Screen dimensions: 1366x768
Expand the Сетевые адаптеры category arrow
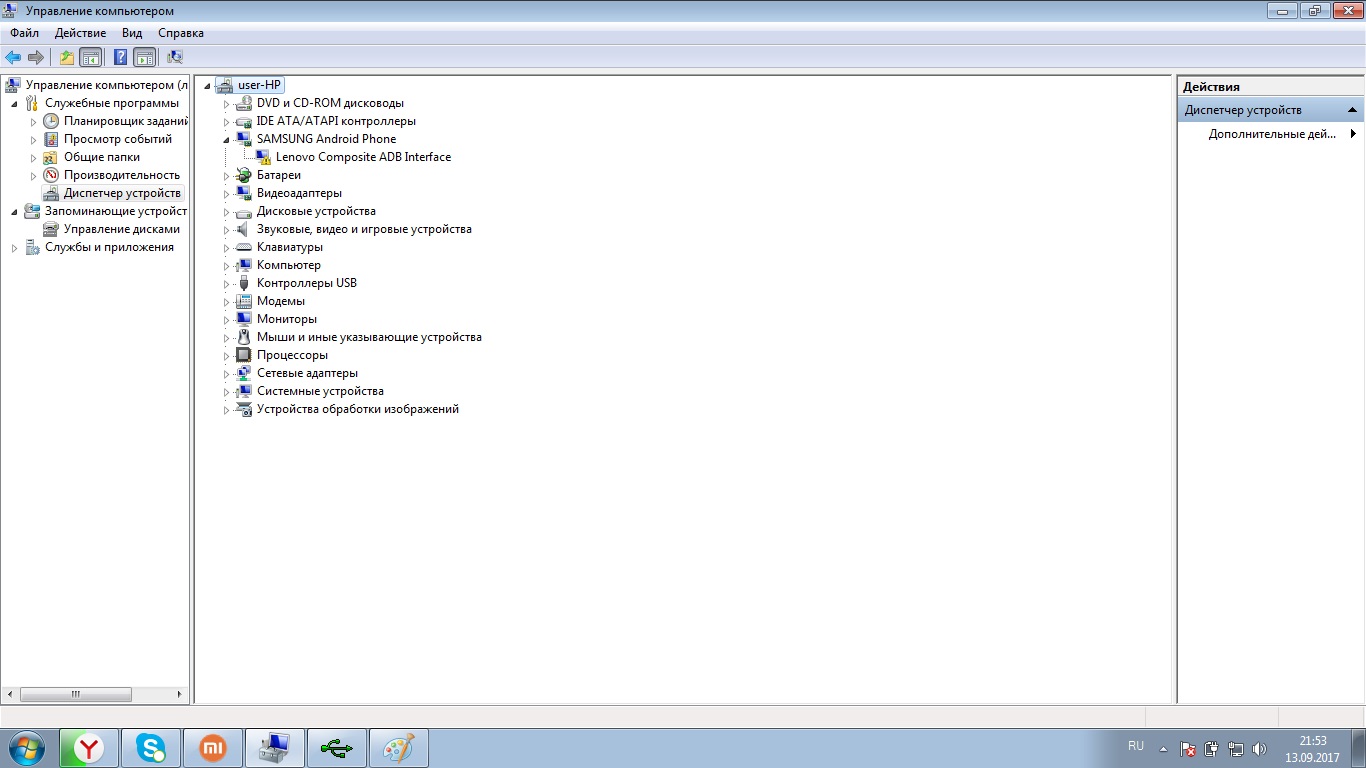point(226,373)
